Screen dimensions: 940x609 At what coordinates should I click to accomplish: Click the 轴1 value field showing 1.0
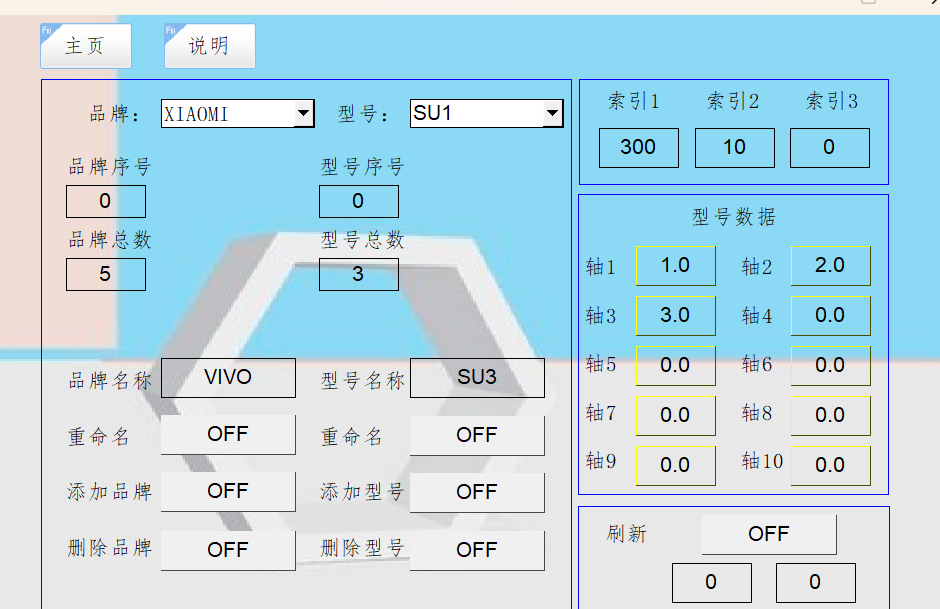click(676, 266)
